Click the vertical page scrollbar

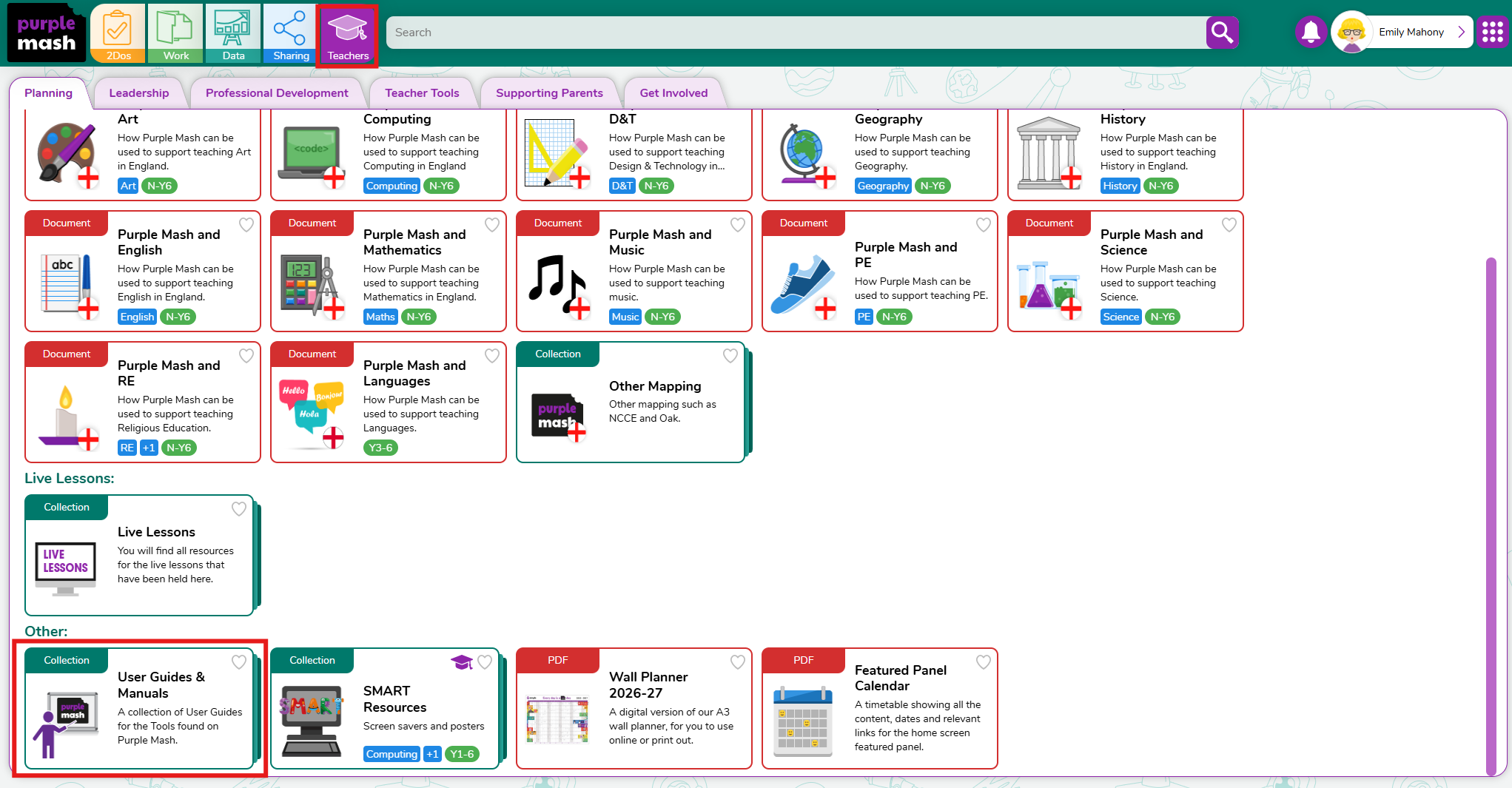pyautogui.click(x=1491, y=516)
